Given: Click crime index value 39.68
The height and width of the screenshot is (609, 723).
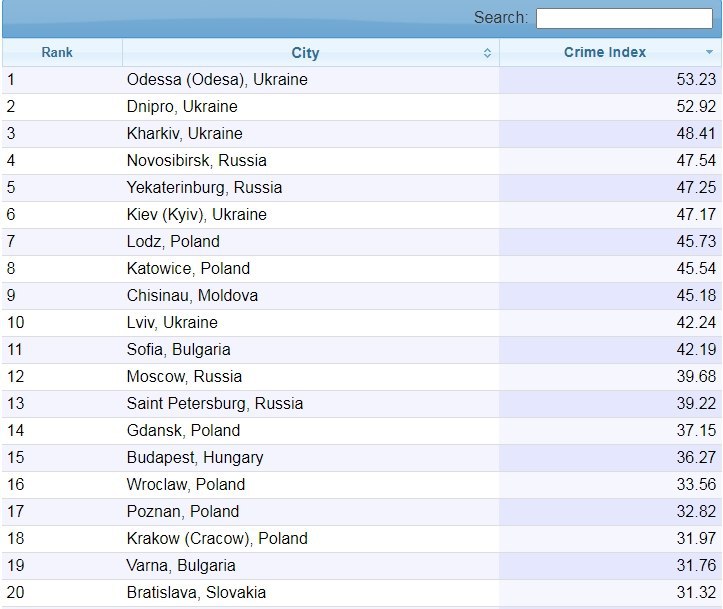Looking at the screenshot, I should click(x=696, y=377).
